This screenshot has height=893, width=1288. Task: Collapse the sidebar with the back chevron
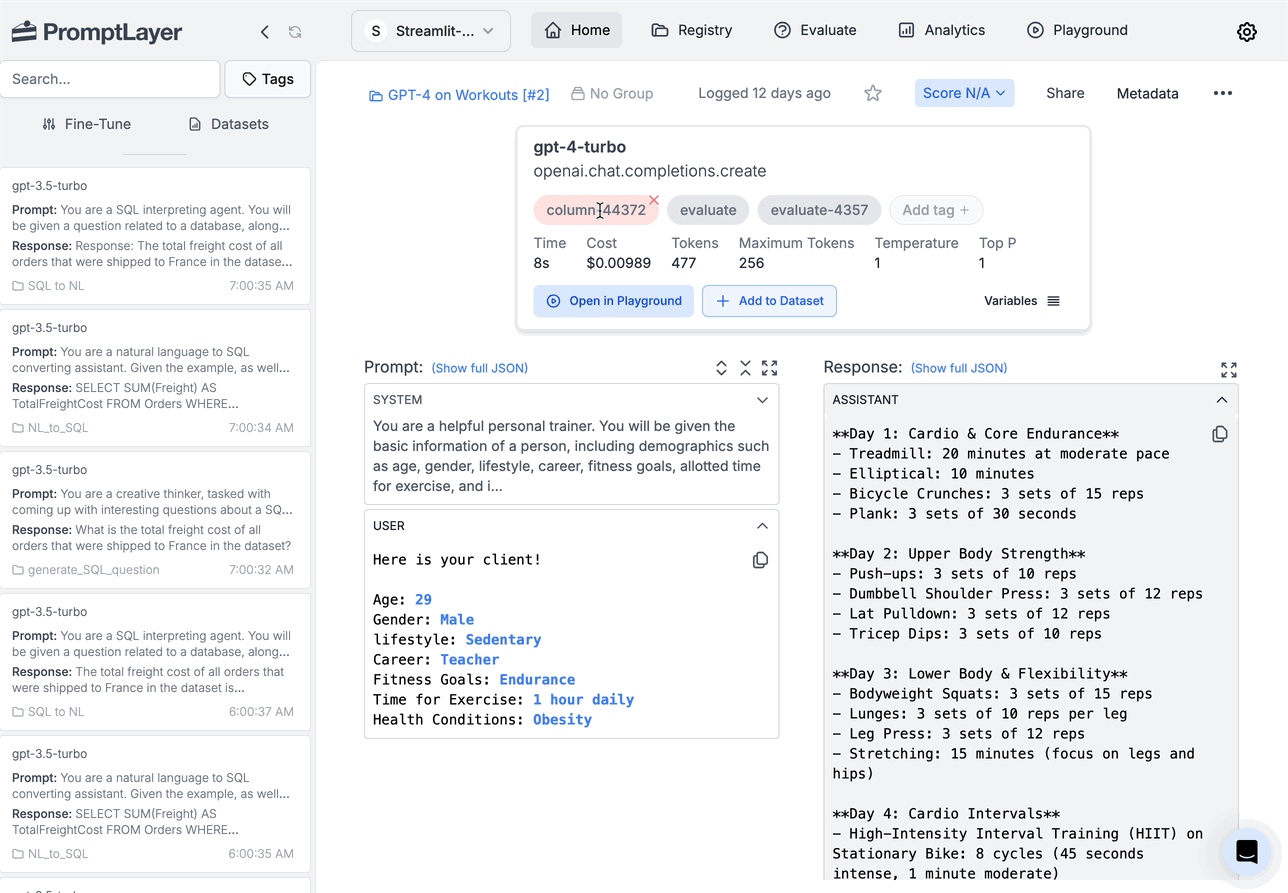click(265, 32)
